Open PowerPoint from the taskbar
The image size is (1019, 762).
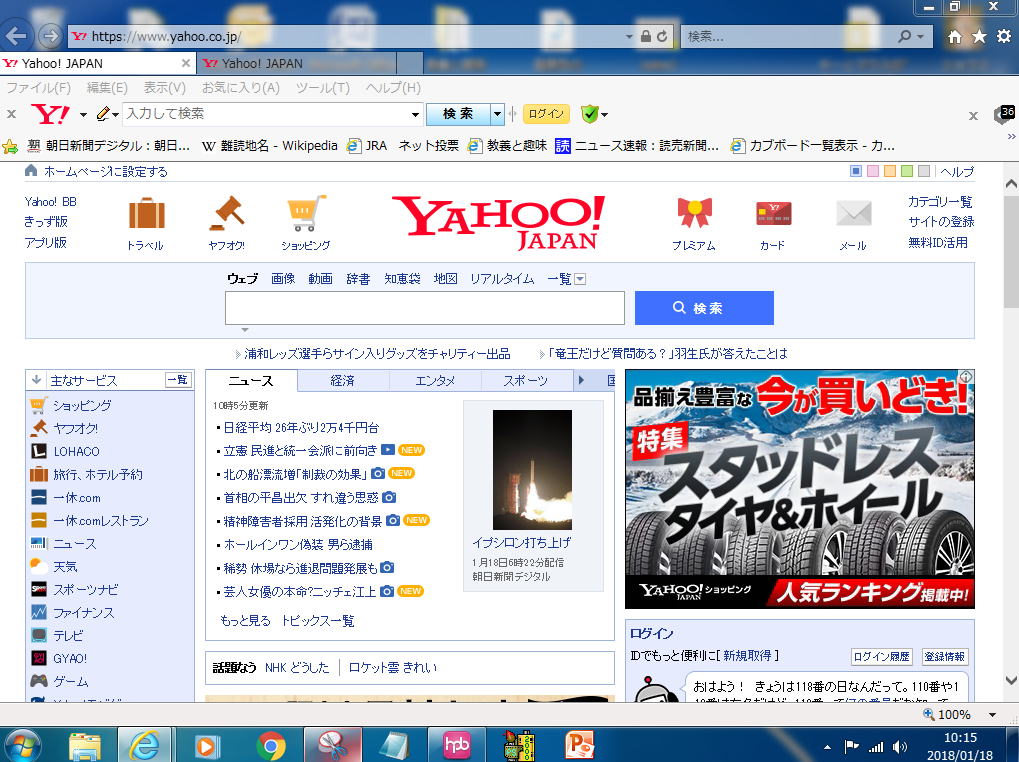tap(579, 745)
